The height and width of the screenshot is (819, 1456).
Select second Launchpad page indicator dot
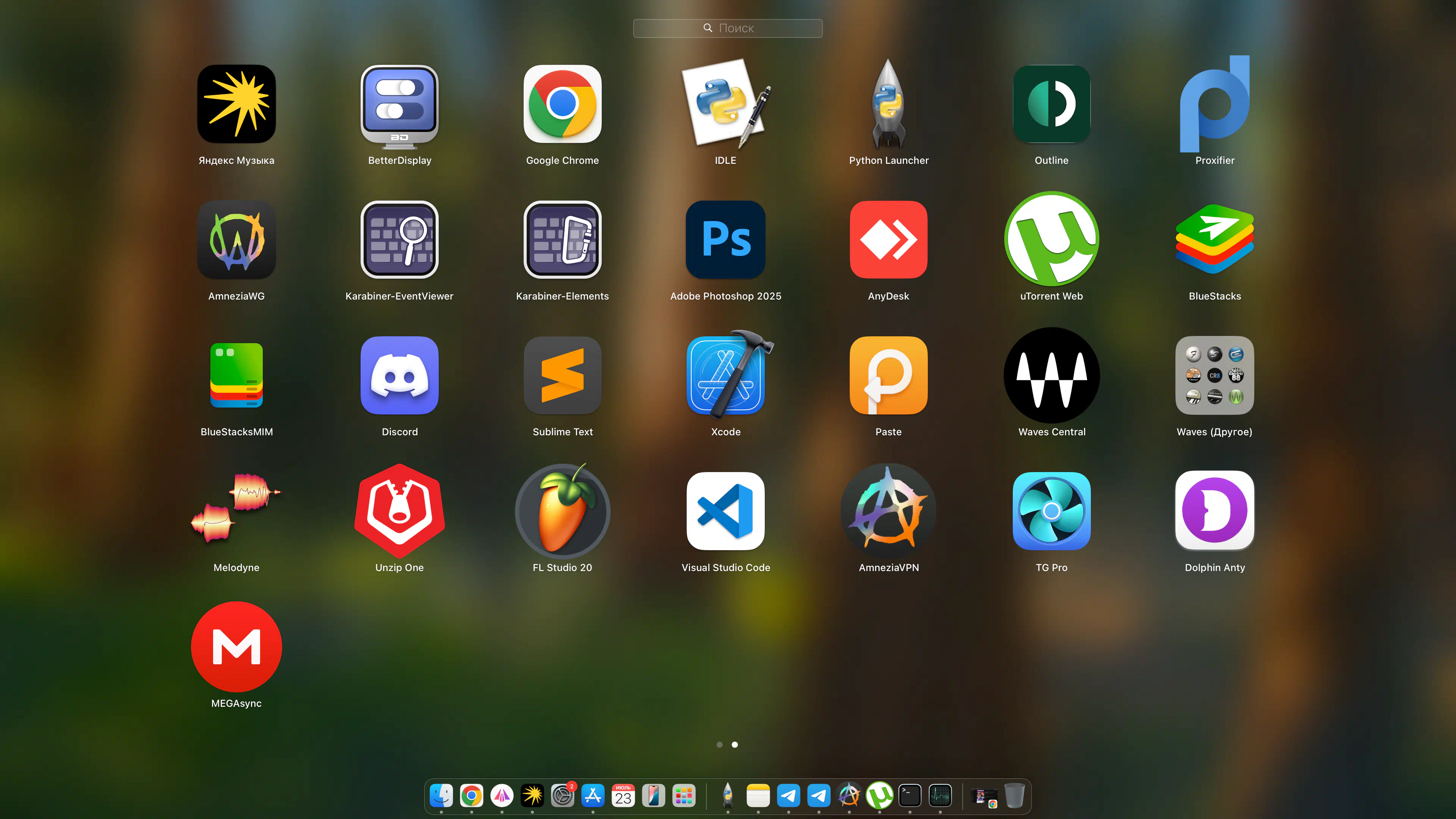click(735, 744)
